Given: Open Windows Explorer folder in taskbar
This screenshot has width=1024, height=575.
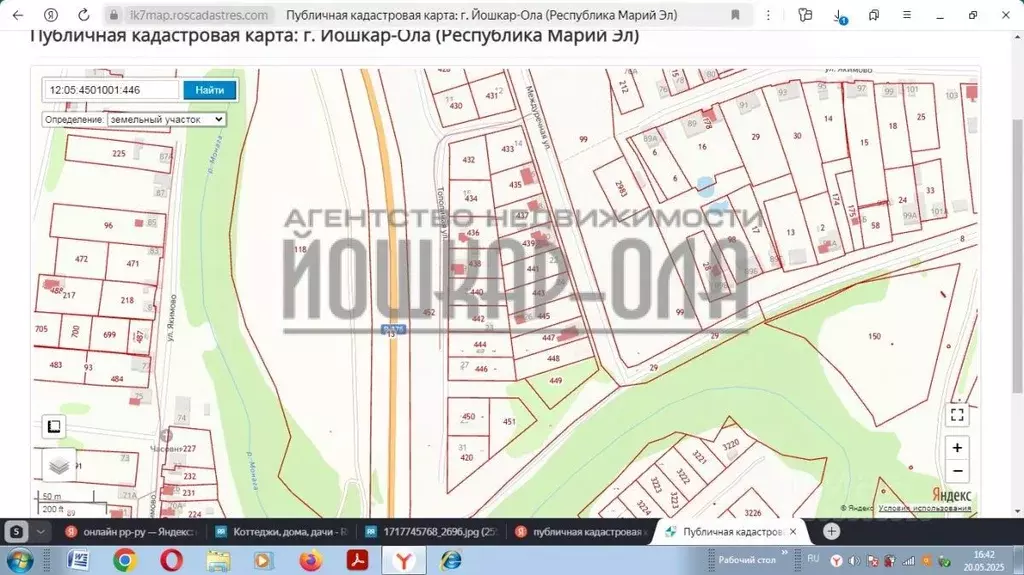Looking at the screenshot, I should [x=217, y=561].
